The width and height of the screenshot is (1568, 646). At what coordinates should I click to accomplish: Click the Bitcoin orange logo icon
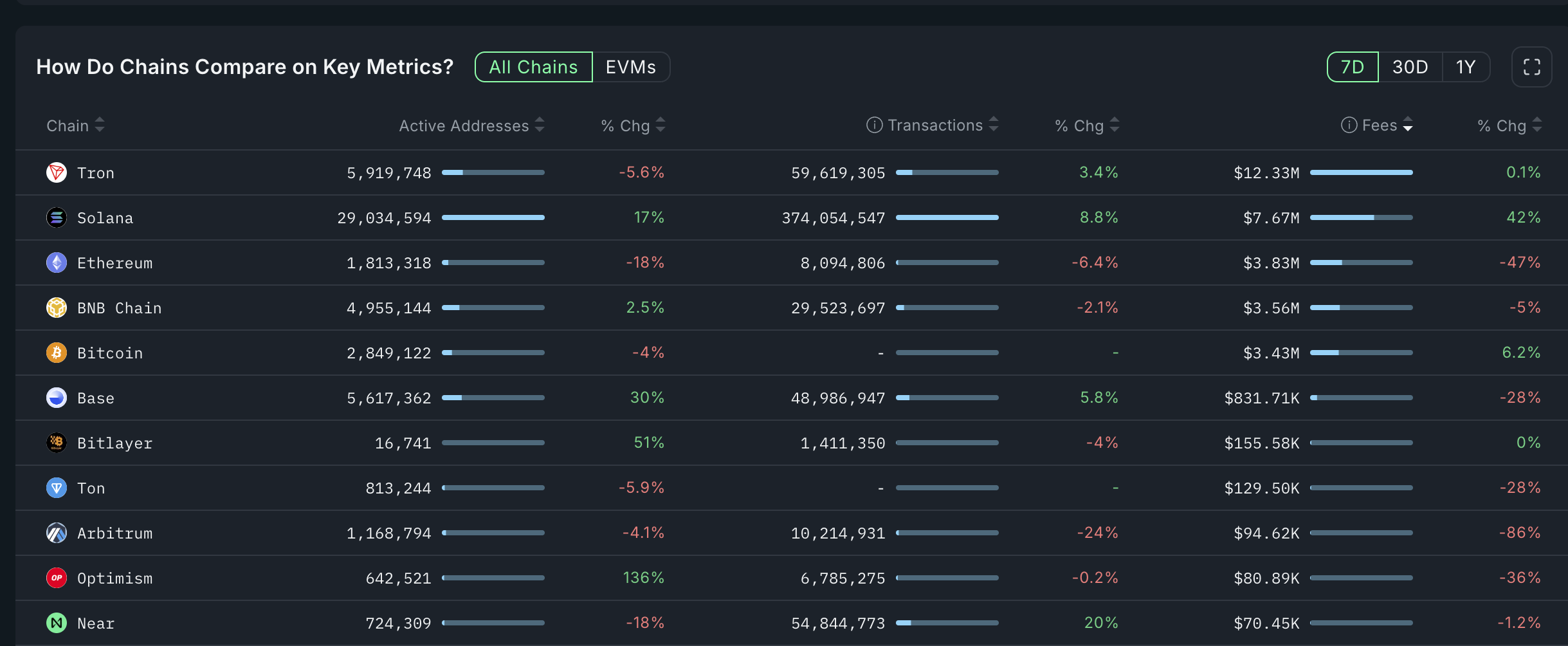[x=57, y=353]
